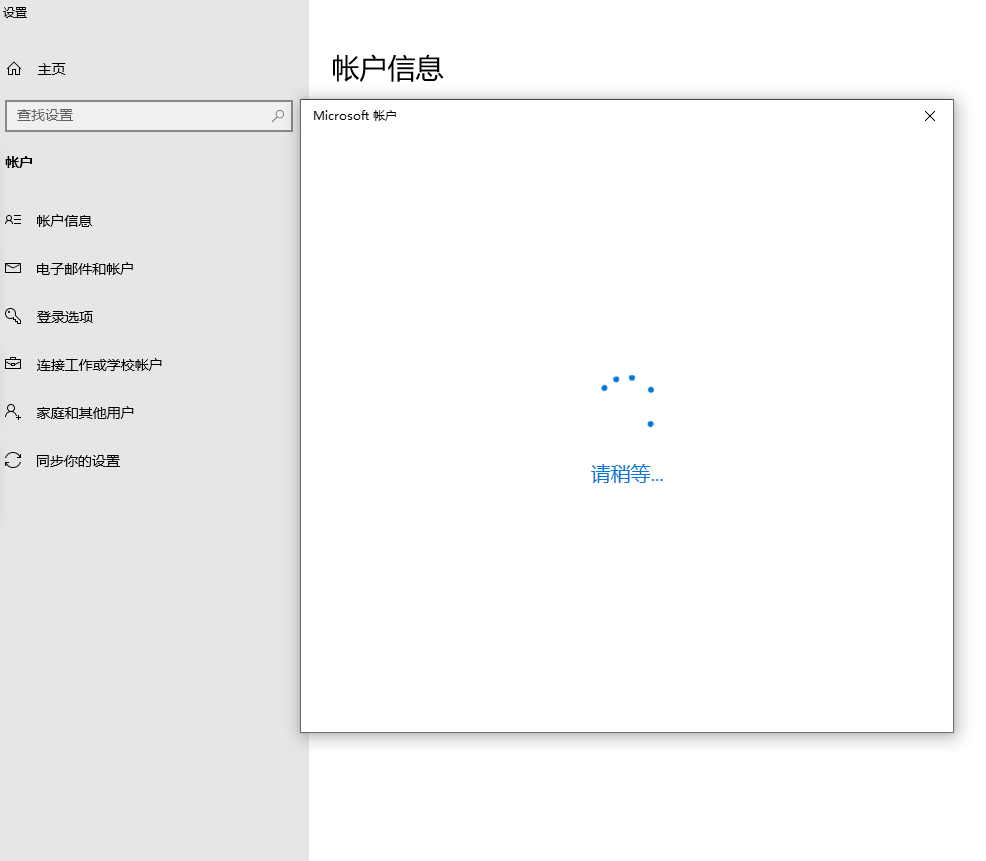Screen dimensions: 986x861
Task: Open 家庭和其他用户 page
Action: tap(85, 413)
